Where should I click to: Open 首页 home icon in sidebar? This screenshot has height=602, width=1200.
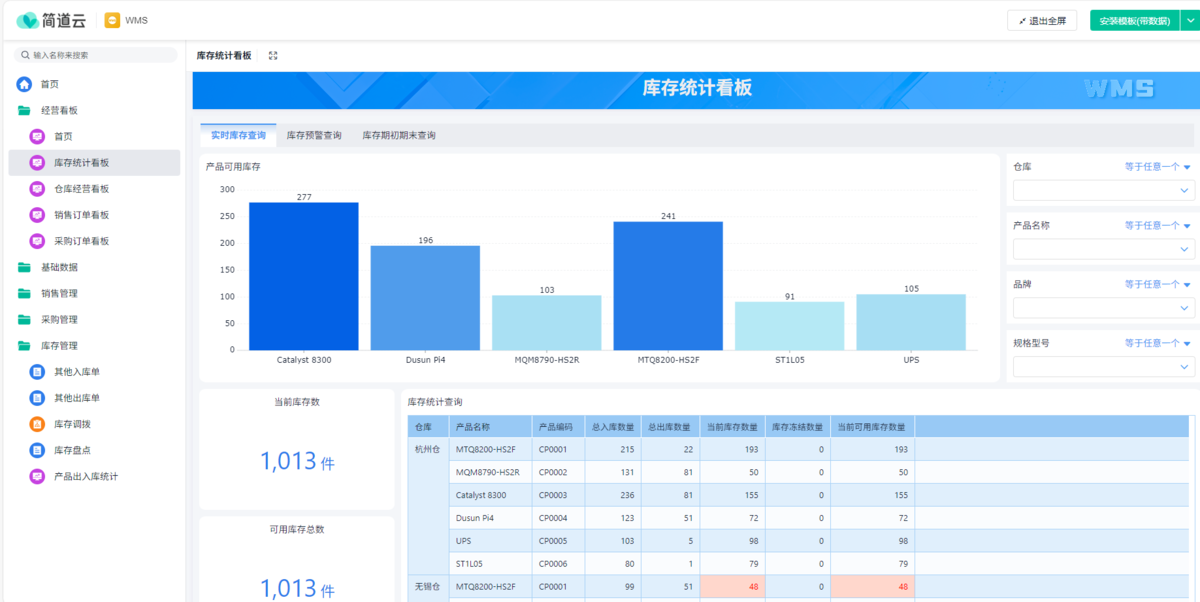24,85
